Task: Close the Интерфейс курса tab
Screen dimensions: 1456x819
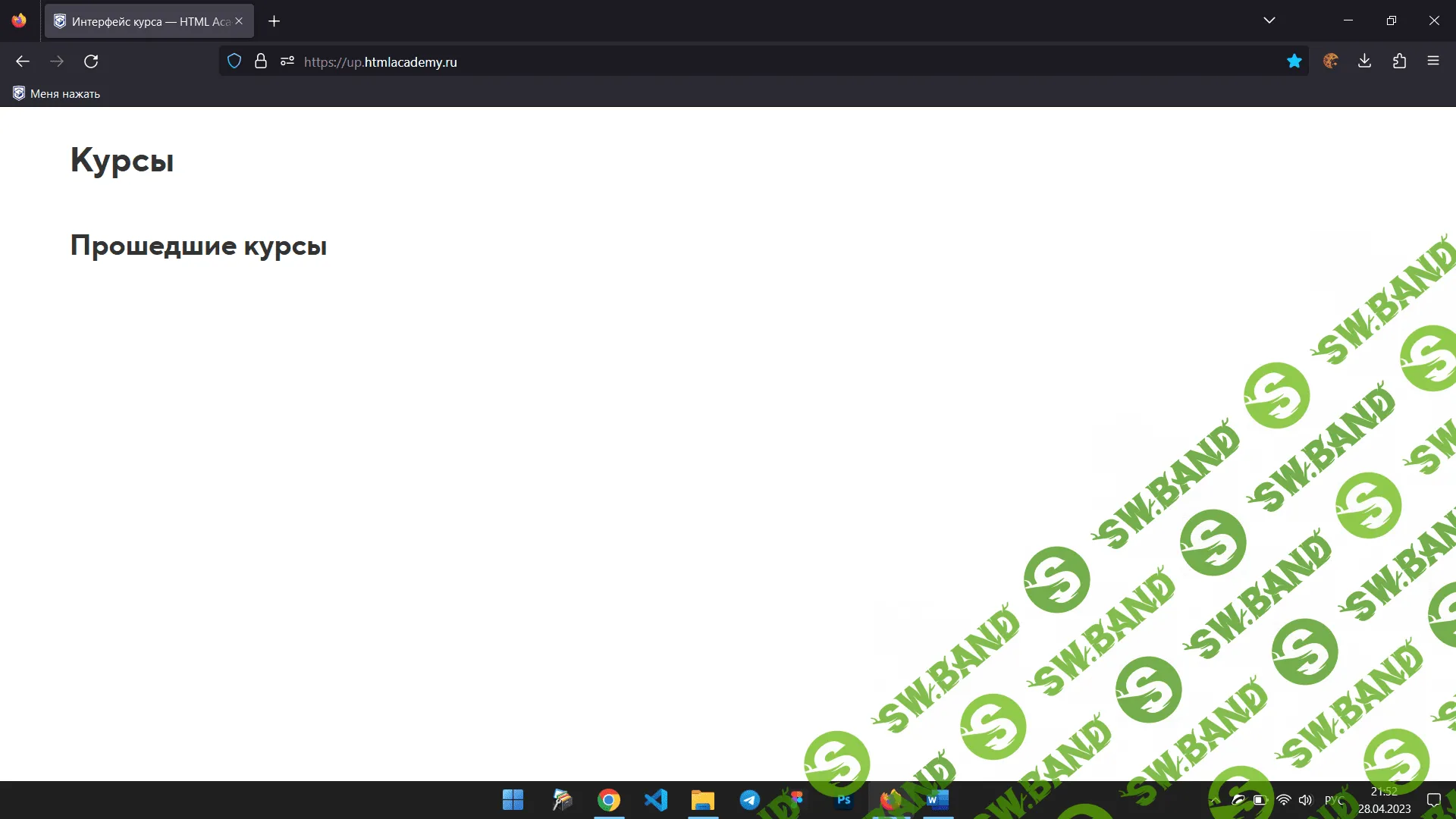Action: 239,21
